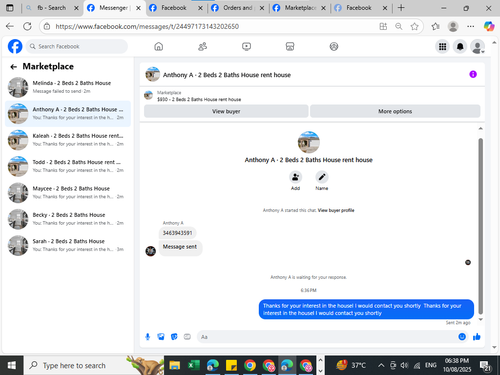The height and width of the screenshot is (375, 500).
Task: Click the chat vertical scrollbar
Action: 480,226
